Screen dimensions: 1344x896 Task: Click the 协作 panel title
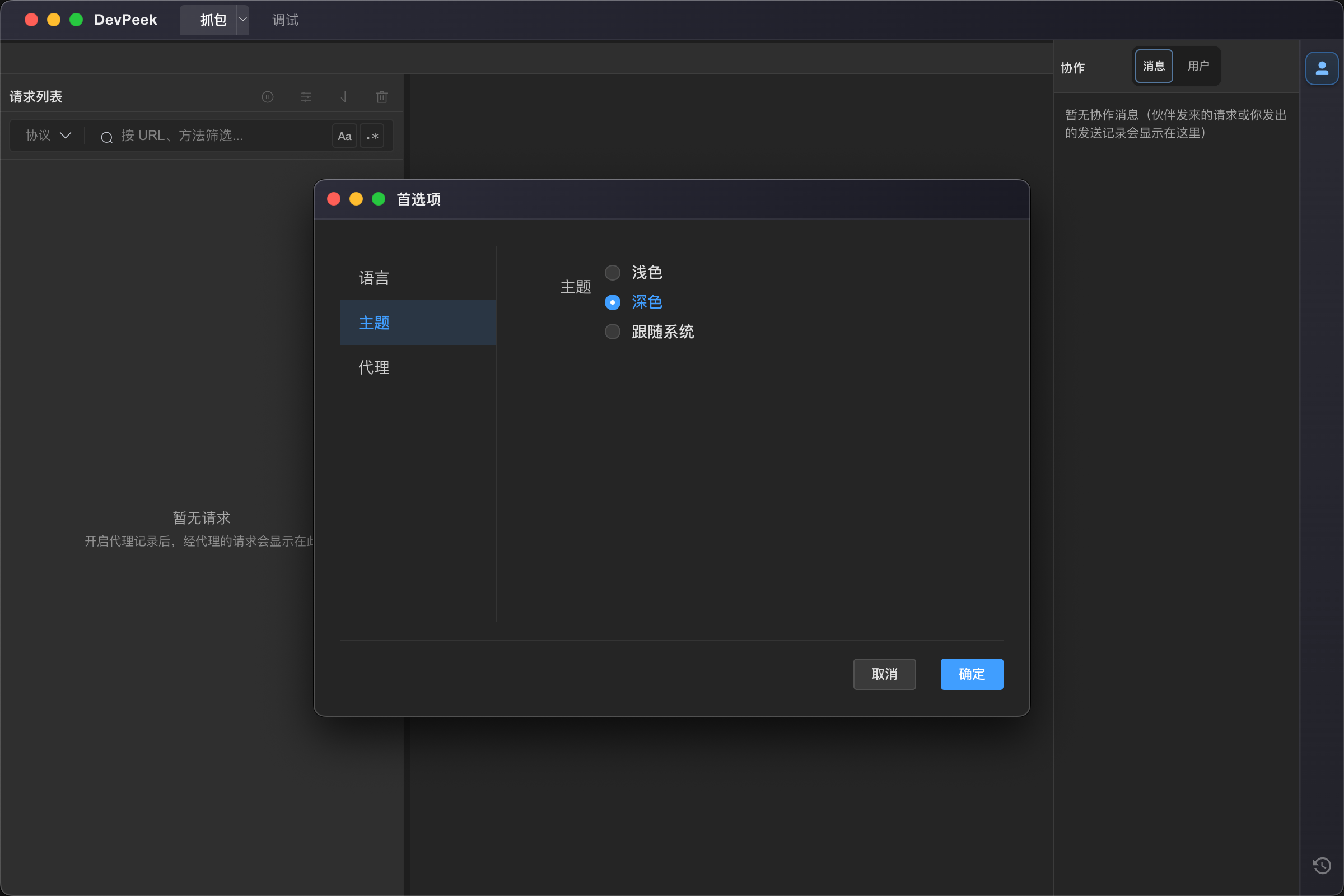pos(1072,68)
